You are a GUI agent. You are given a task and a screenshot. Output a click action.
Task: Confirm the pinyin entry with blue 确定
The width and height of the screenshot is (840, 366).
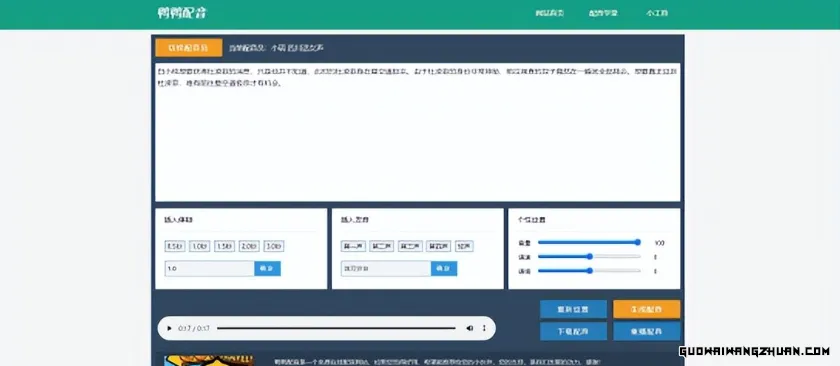pyautogui.click(x=444, y=268)
